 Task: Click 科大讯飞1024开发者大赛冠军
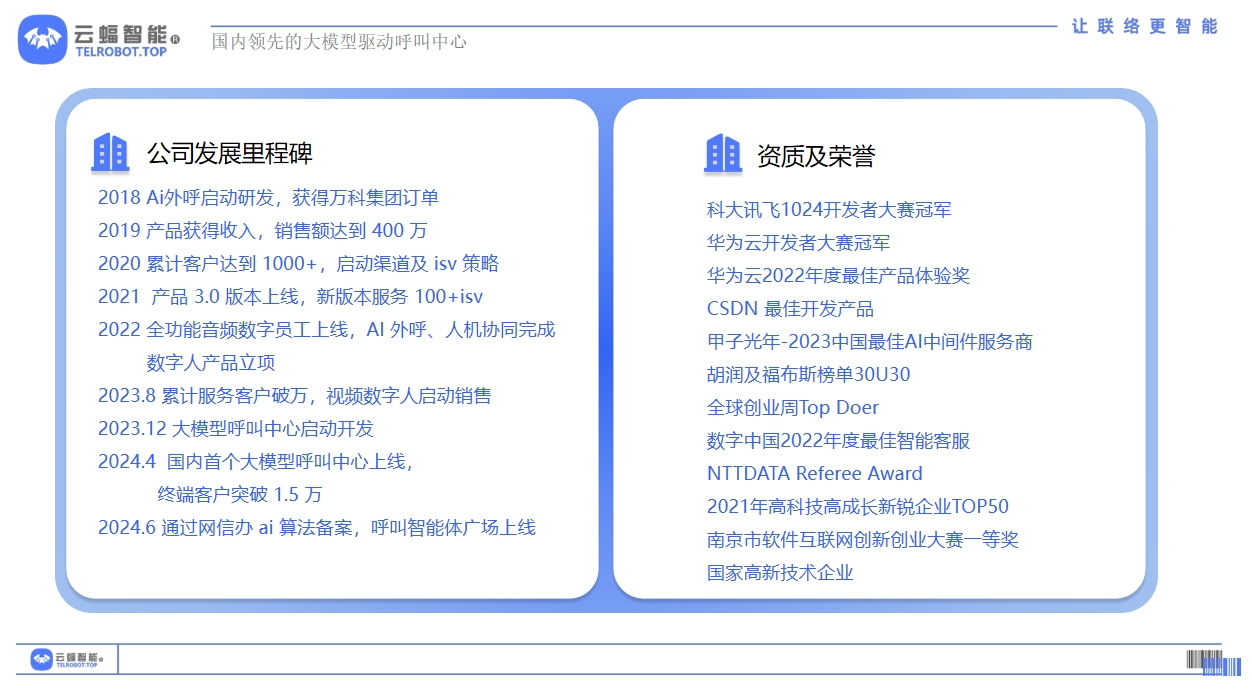pos(829,209)
